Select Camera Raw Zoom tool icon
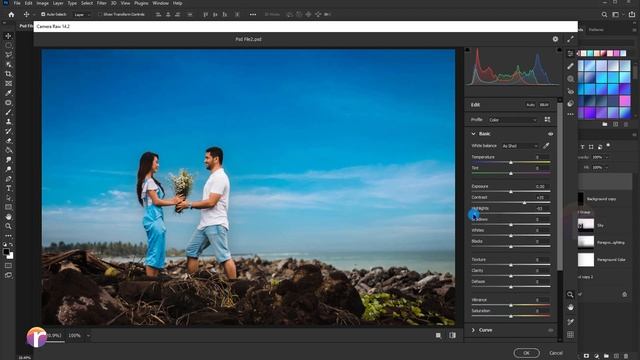640x360 pixels. (x=570, y=295)
